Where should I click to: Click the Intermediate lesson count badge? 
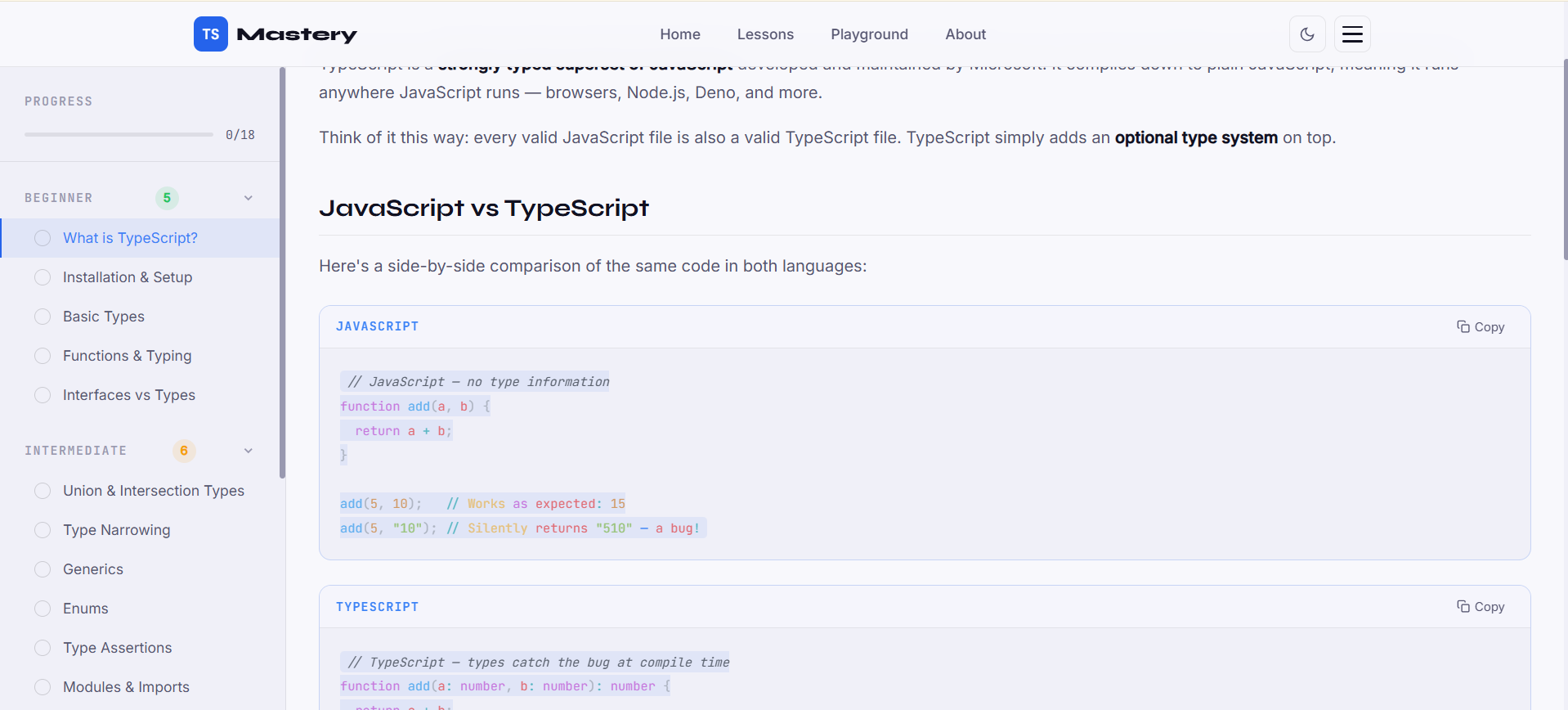coord(184,451)
